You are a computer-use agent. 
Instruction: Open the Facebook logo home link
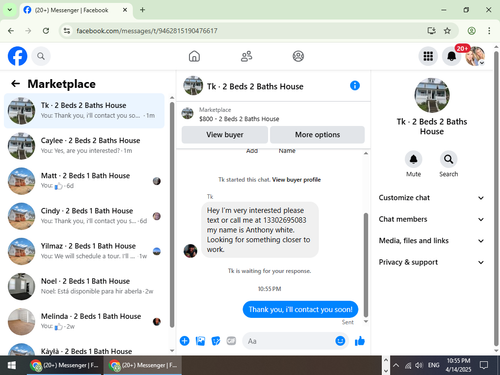click(x=17, y=56)
